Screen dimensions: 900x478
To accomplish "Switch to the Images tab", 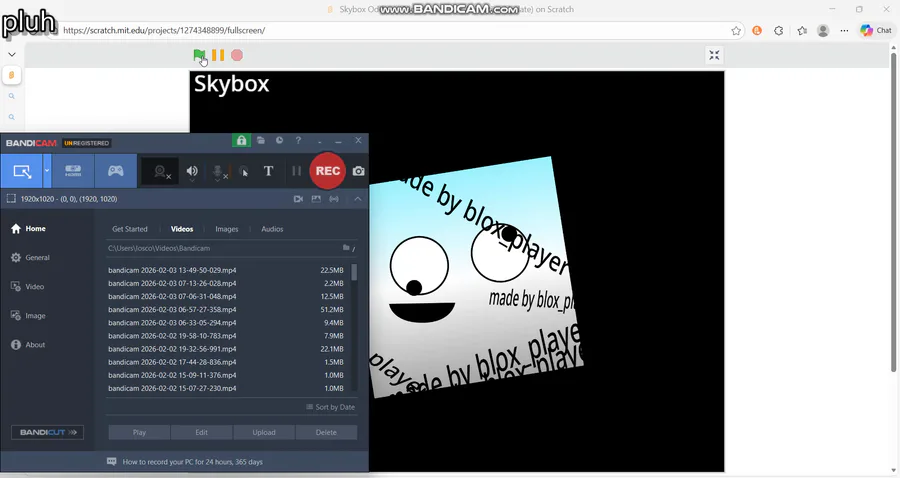I will (x=227, y=229).
